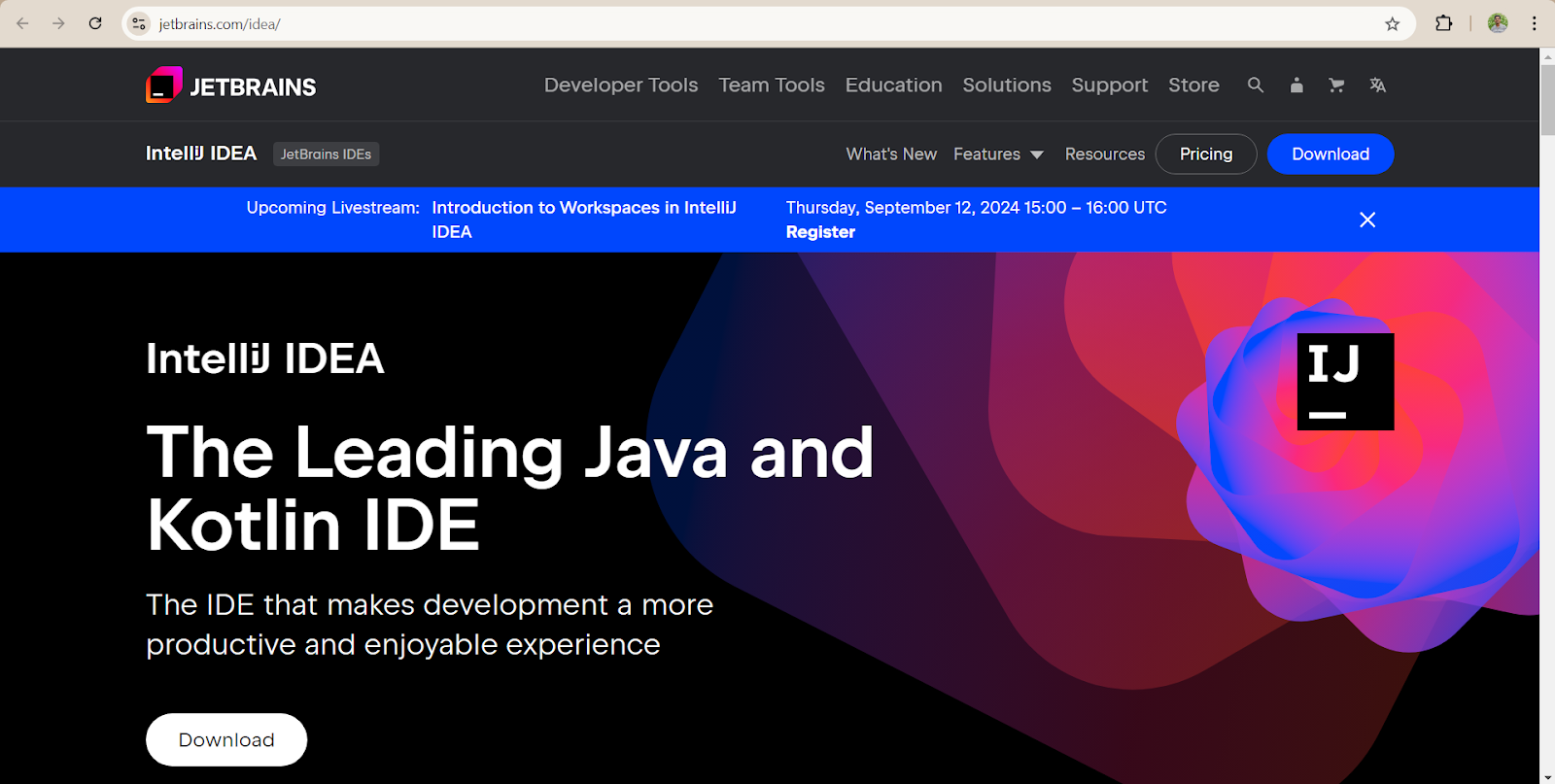1555x784 pixels.
Task: Click the IJ product logo tile
Action: (1346, 382)
